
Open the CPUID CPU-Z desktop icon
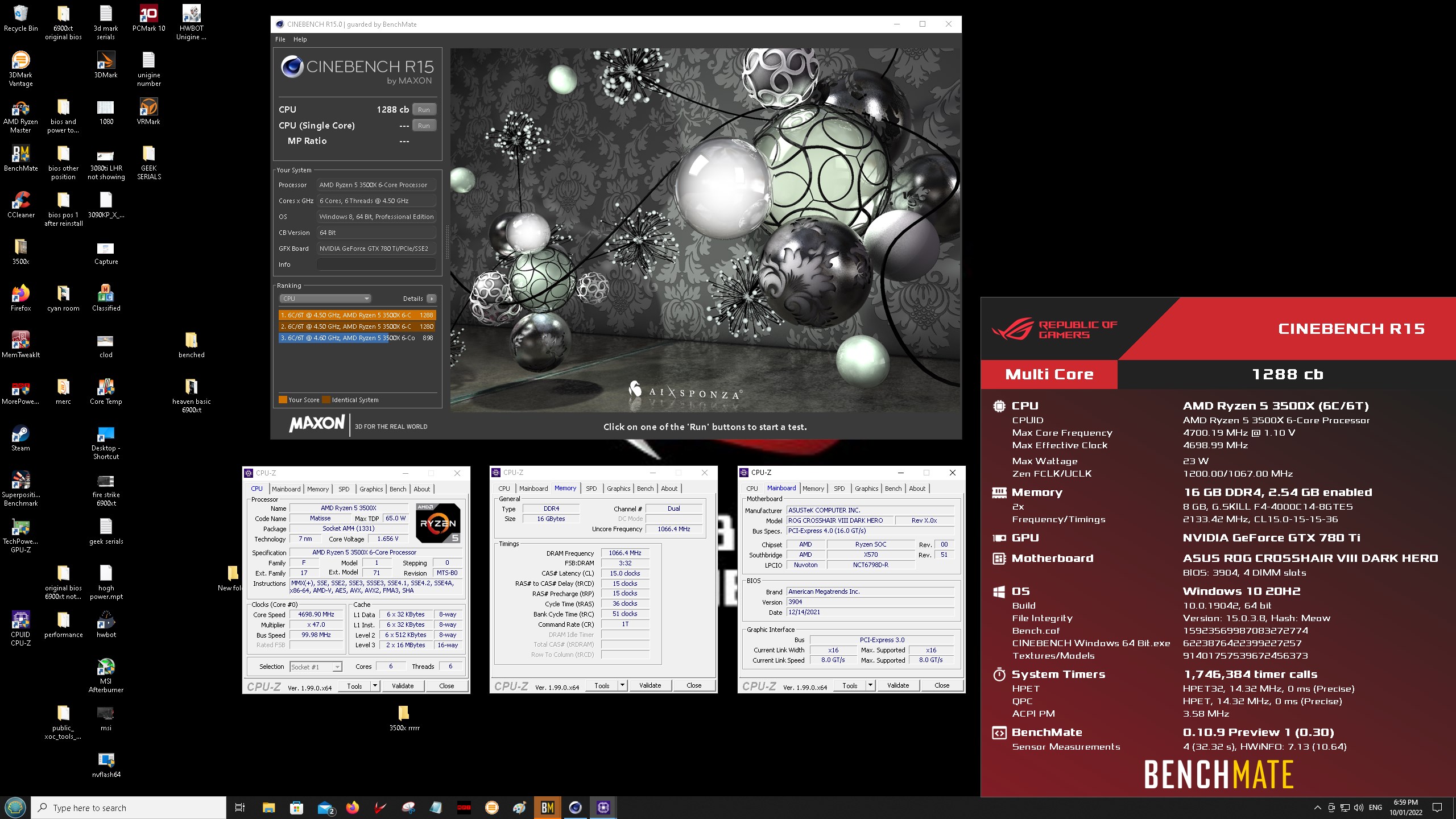(x=20, y=628)
